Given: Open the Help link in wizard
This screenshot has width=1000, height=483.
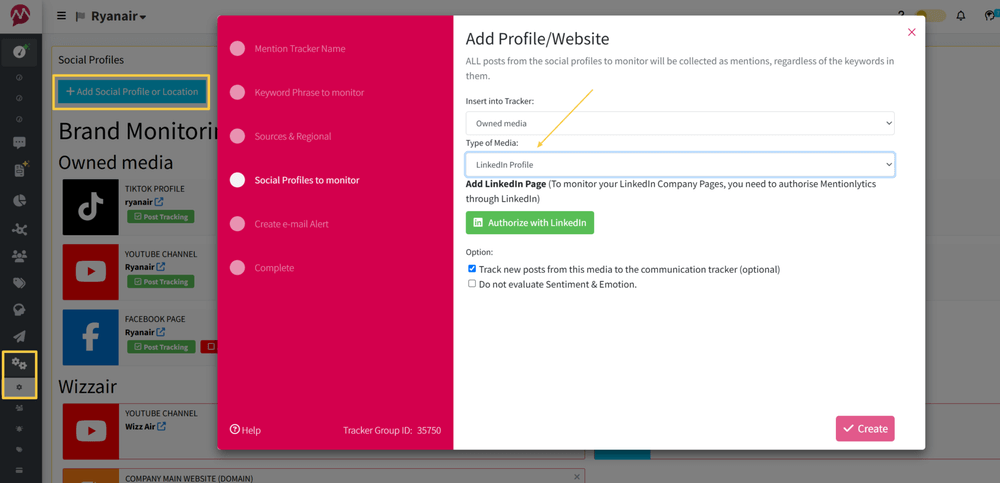Looking at the screenshot, I should point(246,430).
